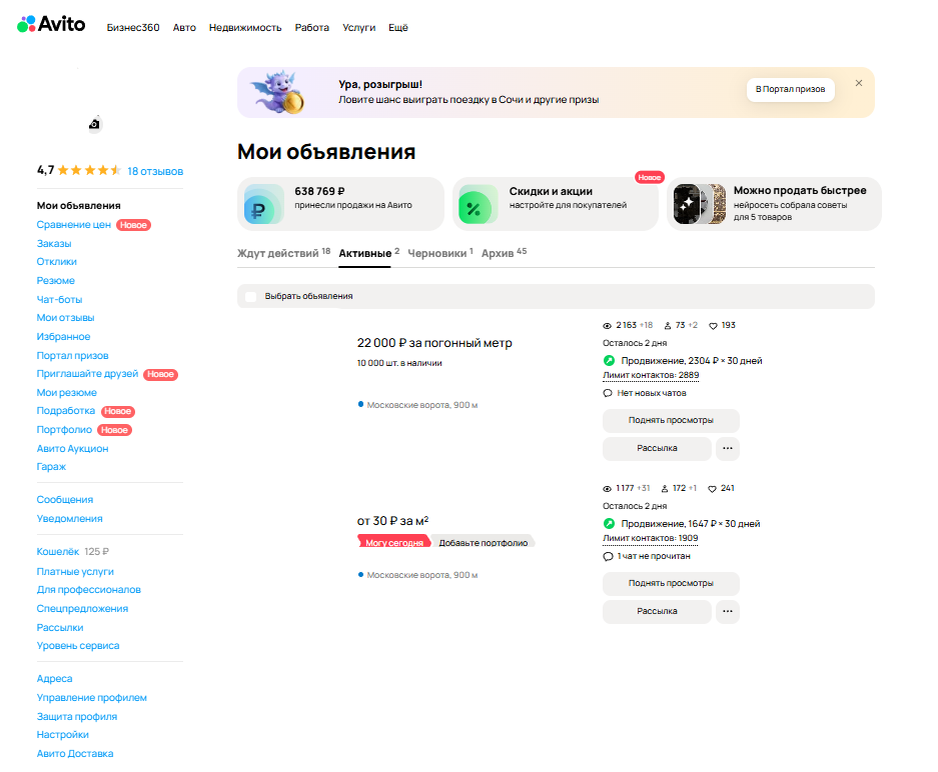
Task: Click В Портал призов button
Action: (790, 89)
